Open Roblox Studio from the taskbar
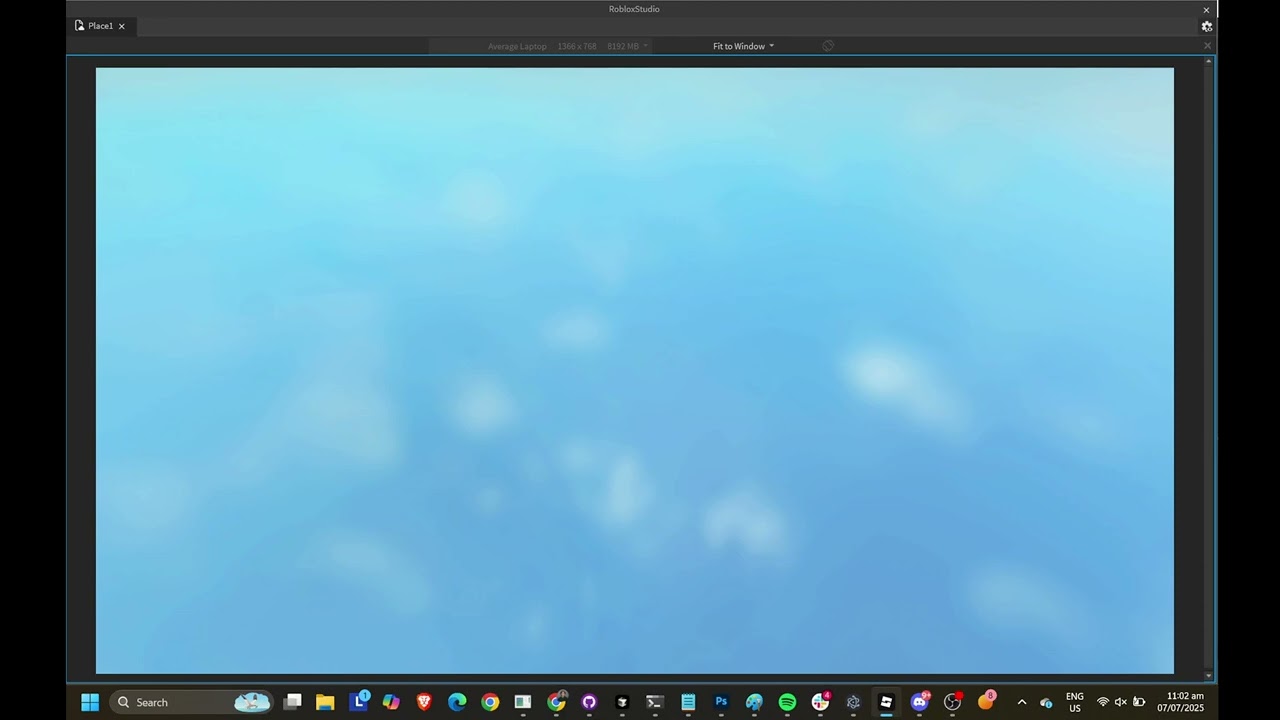 pos(886,702)
